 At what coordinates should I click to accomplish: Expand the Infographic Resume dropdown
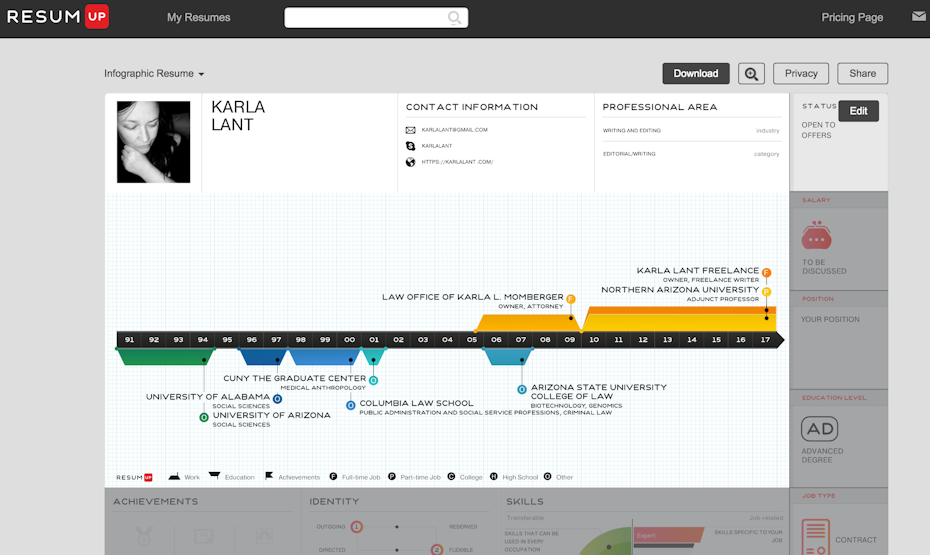(154, 74)
